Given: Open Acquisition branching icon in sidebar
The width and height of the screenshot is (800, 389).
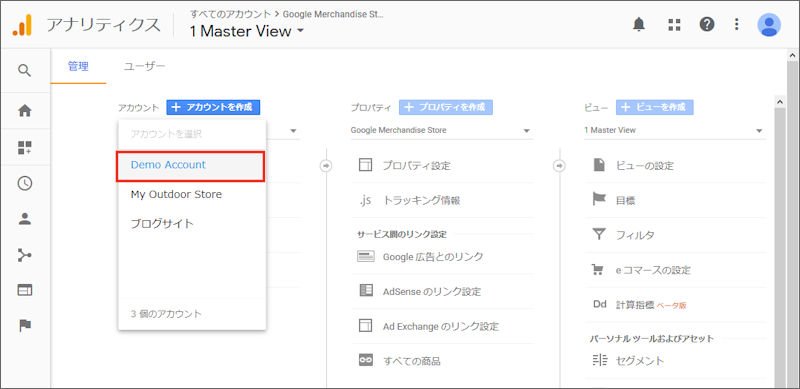Looking at the screenshot, I should [24, 255].
